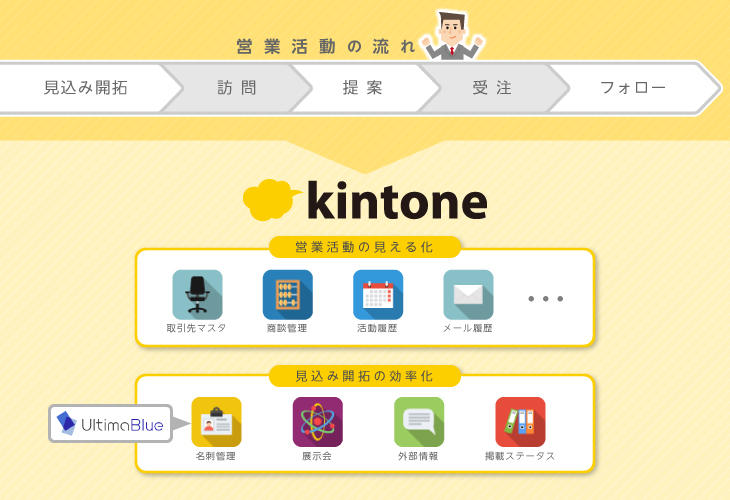This screenshot has width=730, height=500.
Task: Click the 外部情報 caption text
Action: [418, 456]
